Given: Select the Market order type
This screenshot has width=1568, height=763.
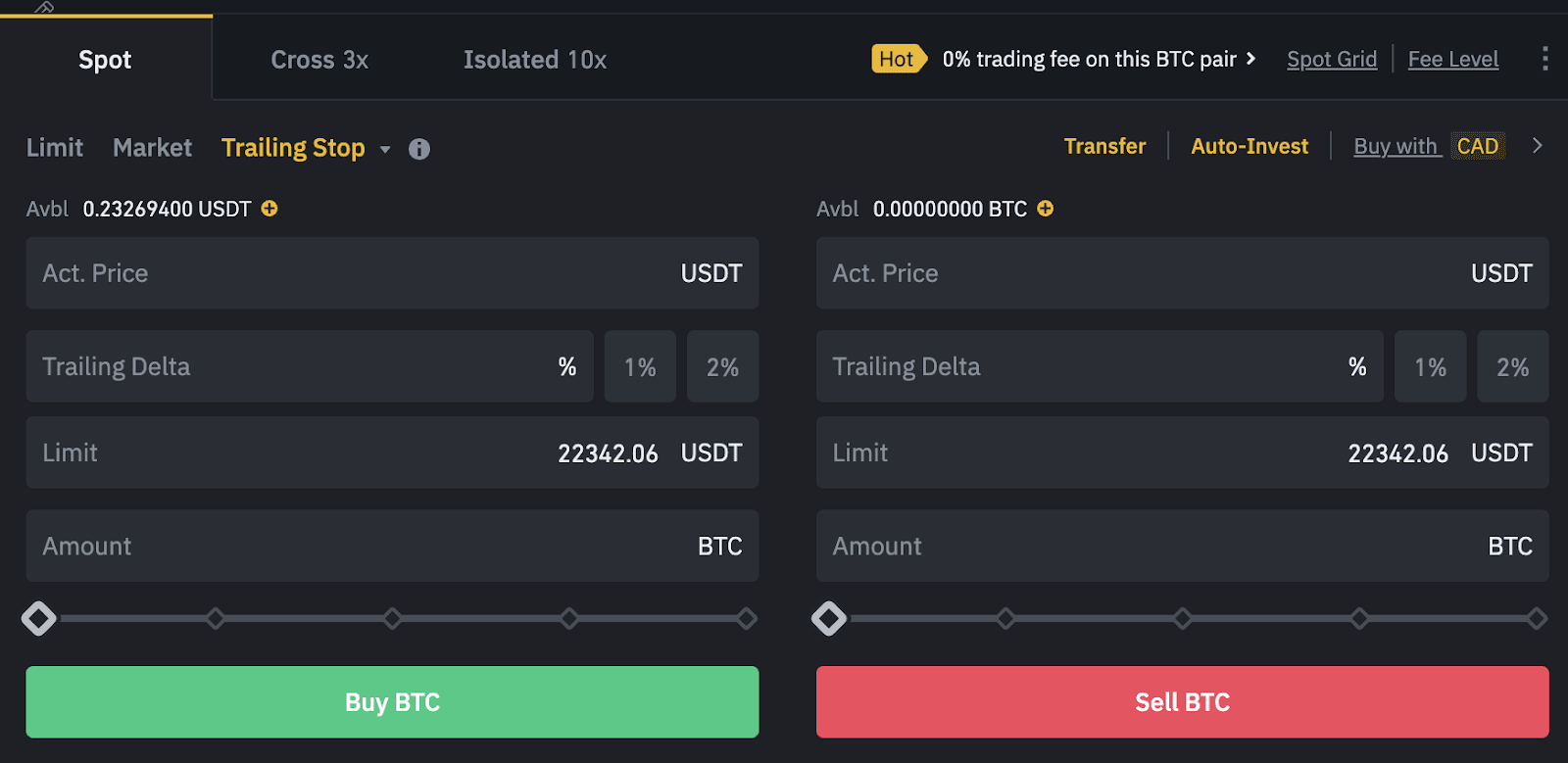Looking at the screenshot, I should tap(153, 148).
